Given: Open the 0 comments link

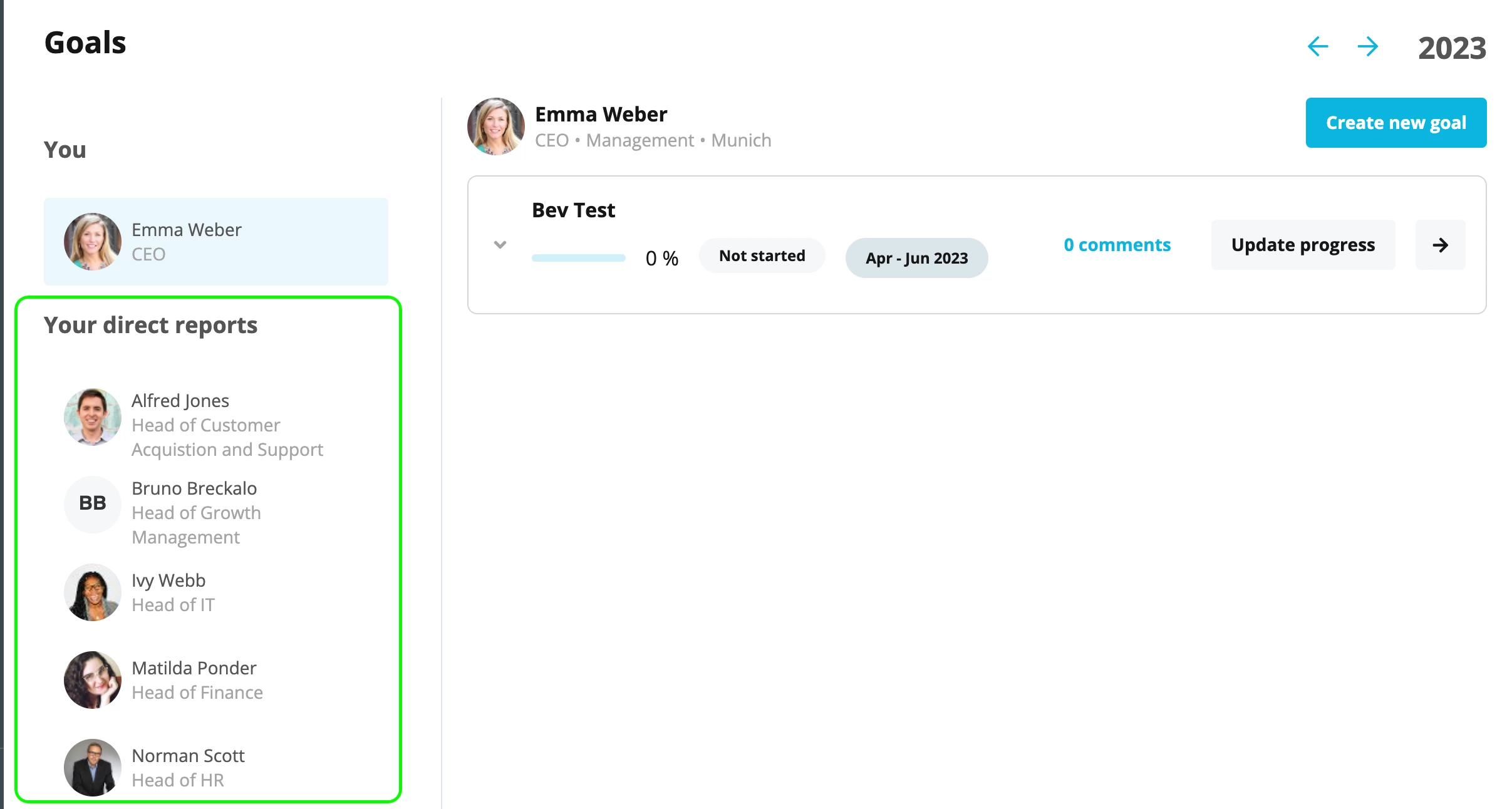Looking at the screenshot, I should (x=1117, y=245).
